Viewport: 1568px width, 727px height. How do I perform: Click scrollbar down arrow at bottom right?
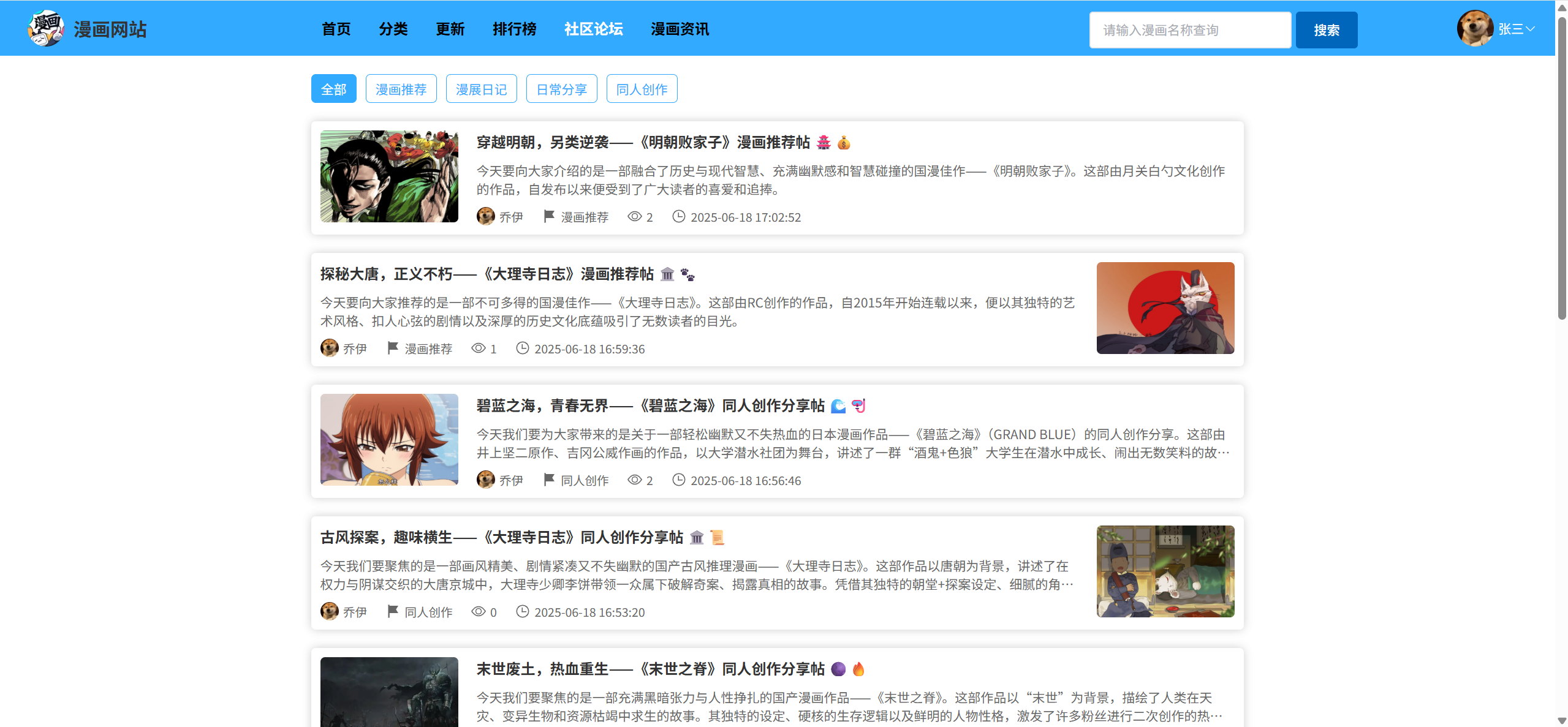[x=1562, y=721]
